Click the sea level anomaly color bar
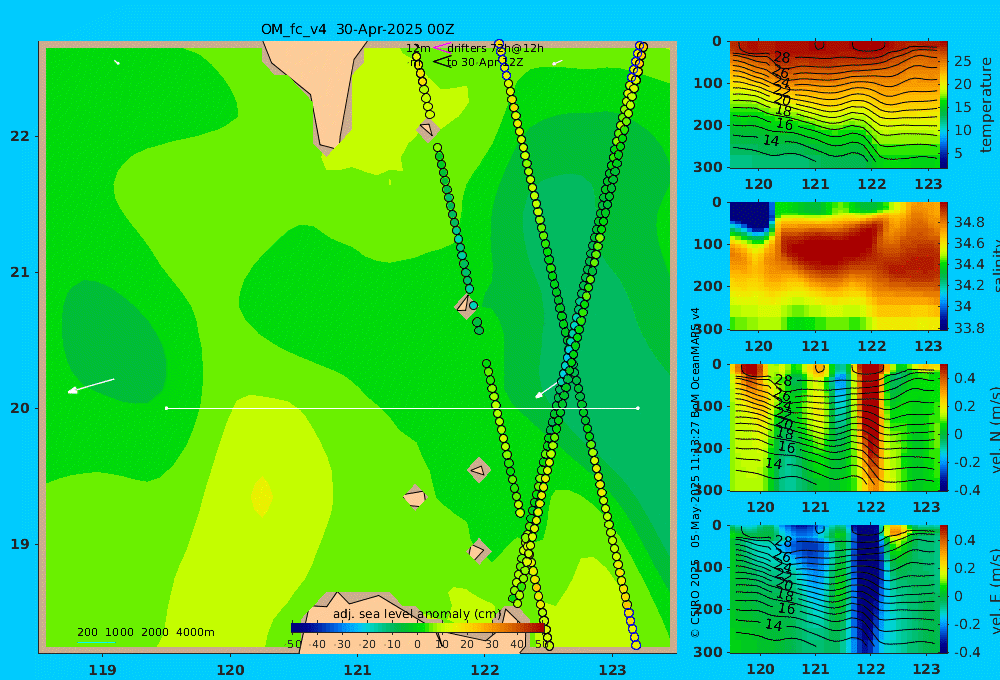 coord(418,628)
